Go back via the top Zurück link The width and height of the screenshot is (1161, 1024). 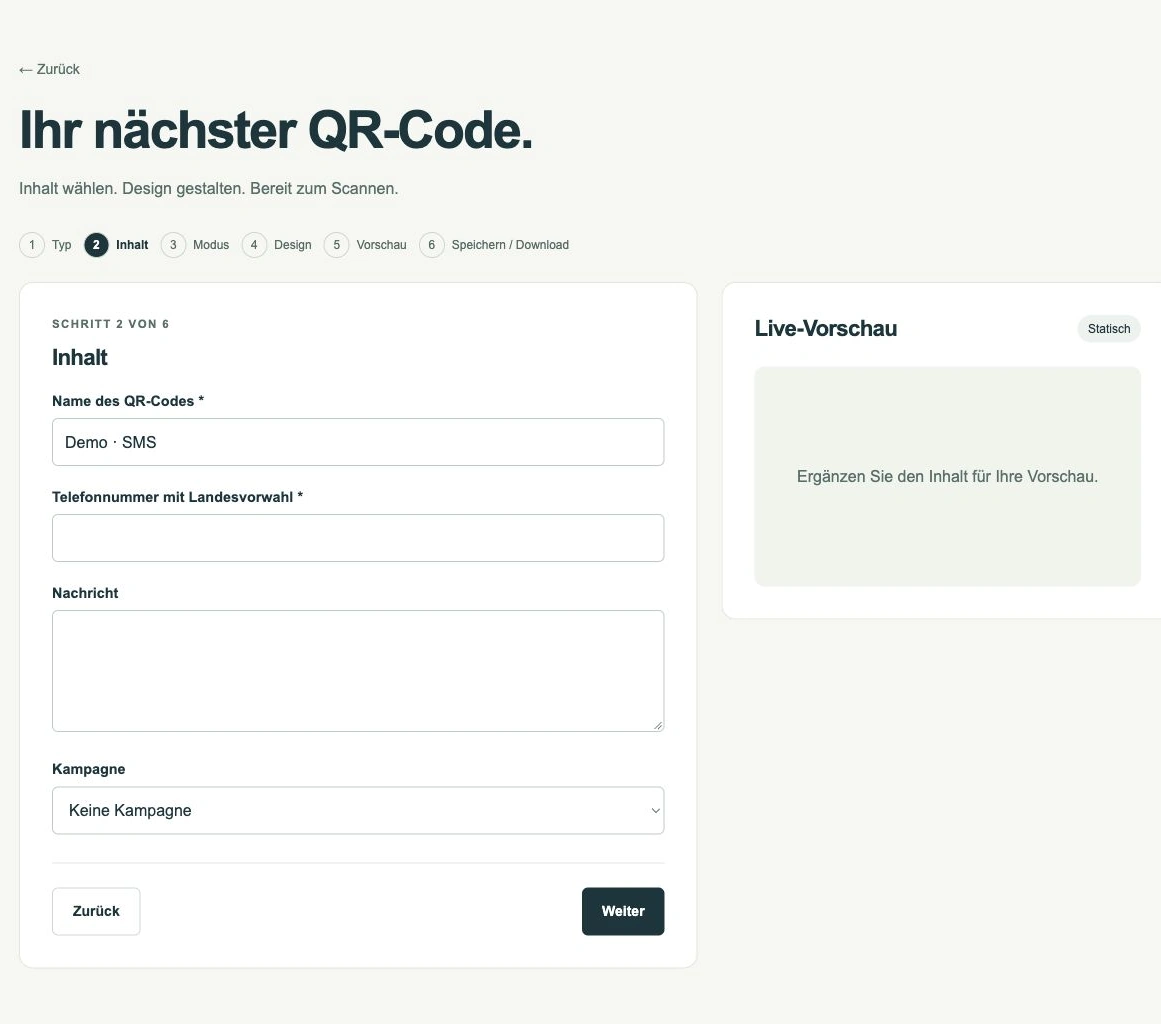(x=49, y=69)
